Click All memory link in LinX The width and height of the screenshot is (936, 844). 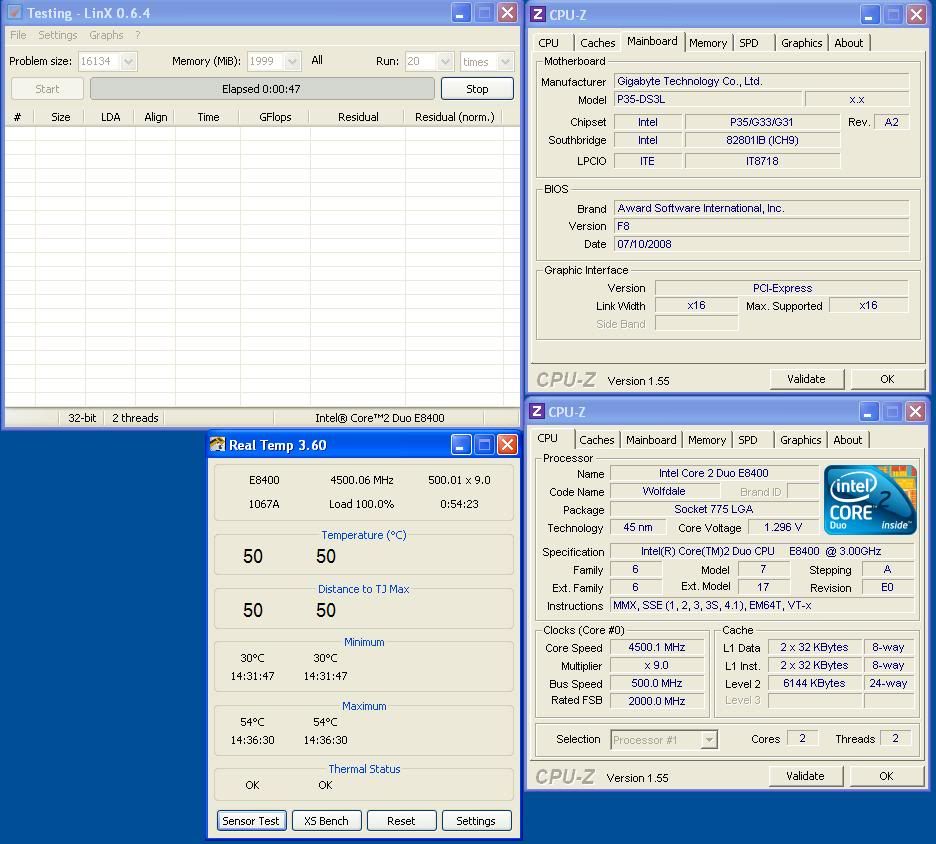pyautogui.click(x=317, y=60)
